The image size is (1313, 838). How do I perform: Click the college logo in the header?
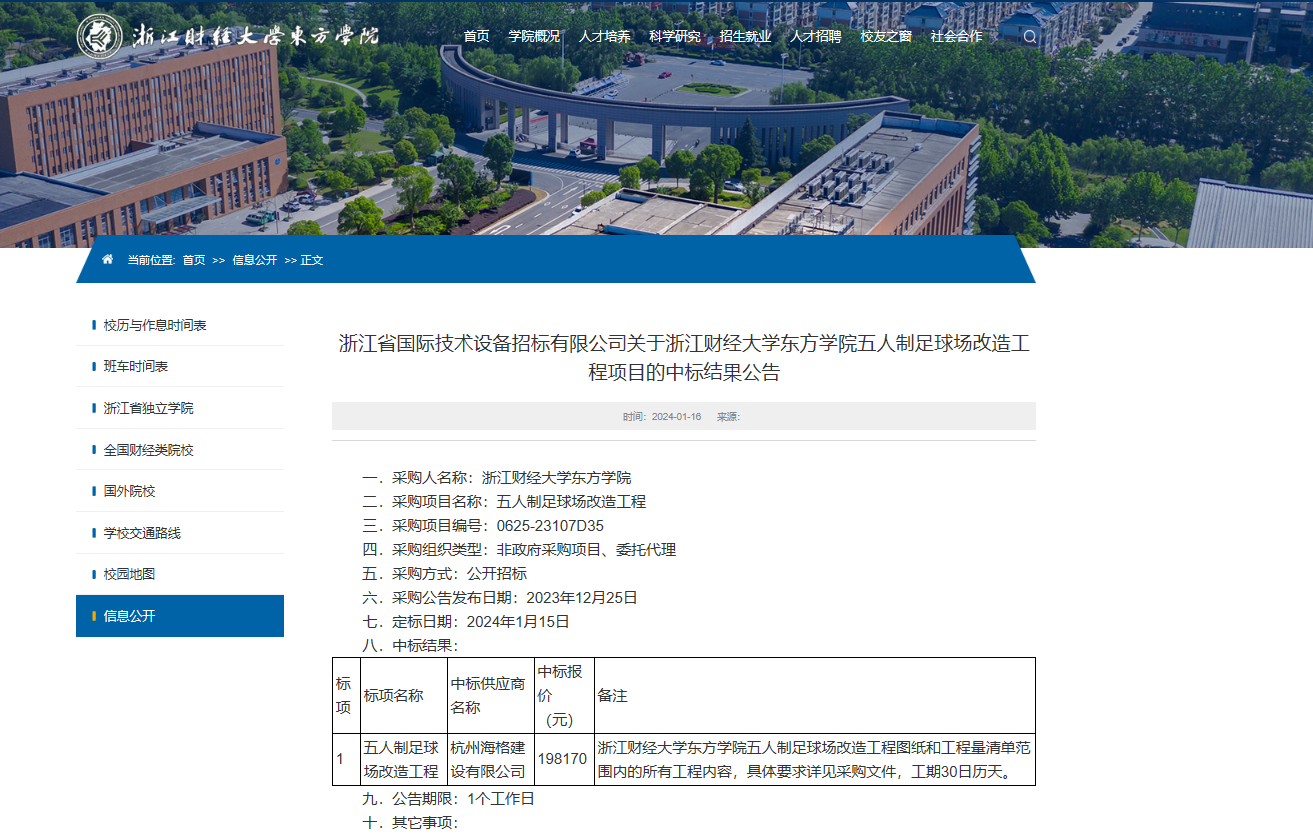point(228,36)
